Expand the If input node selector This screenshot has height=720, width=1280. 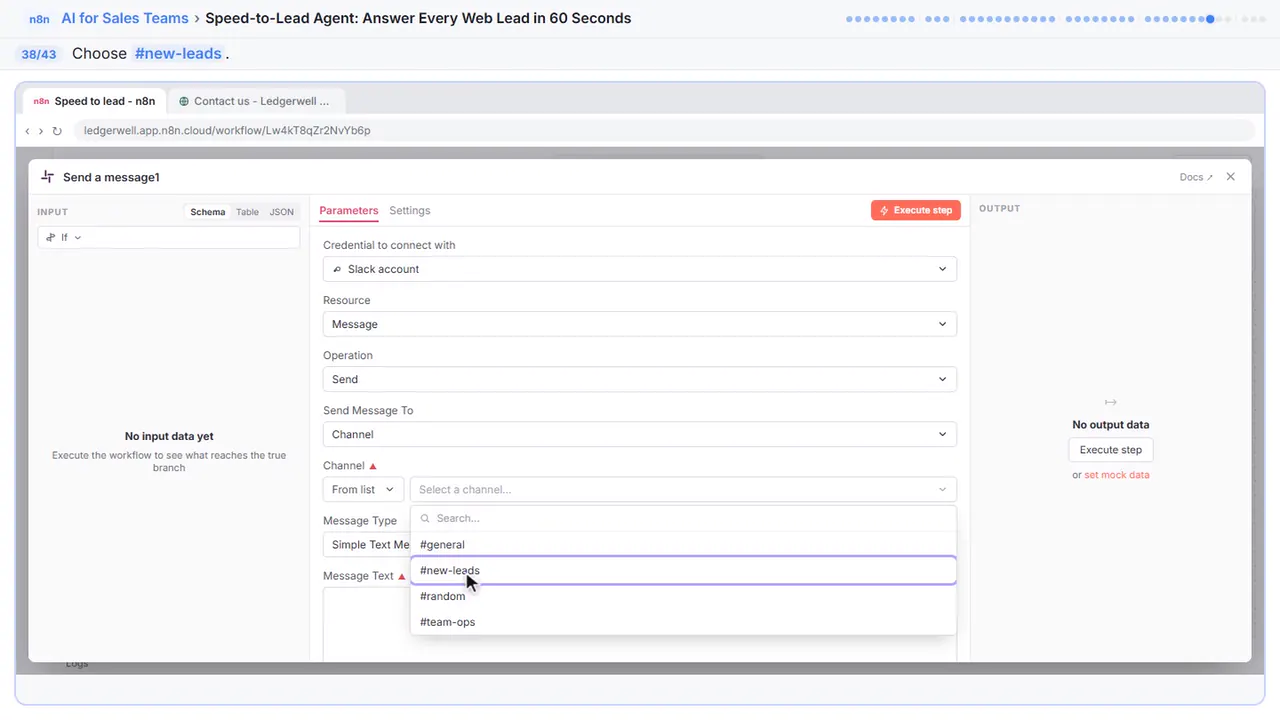169,237
